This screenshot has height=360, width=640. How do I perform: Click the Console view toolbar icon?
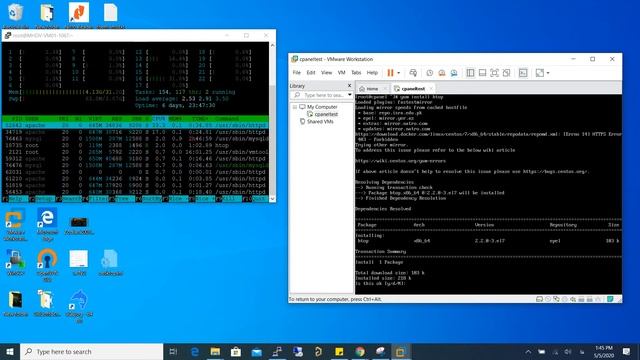tap(523, 73)
